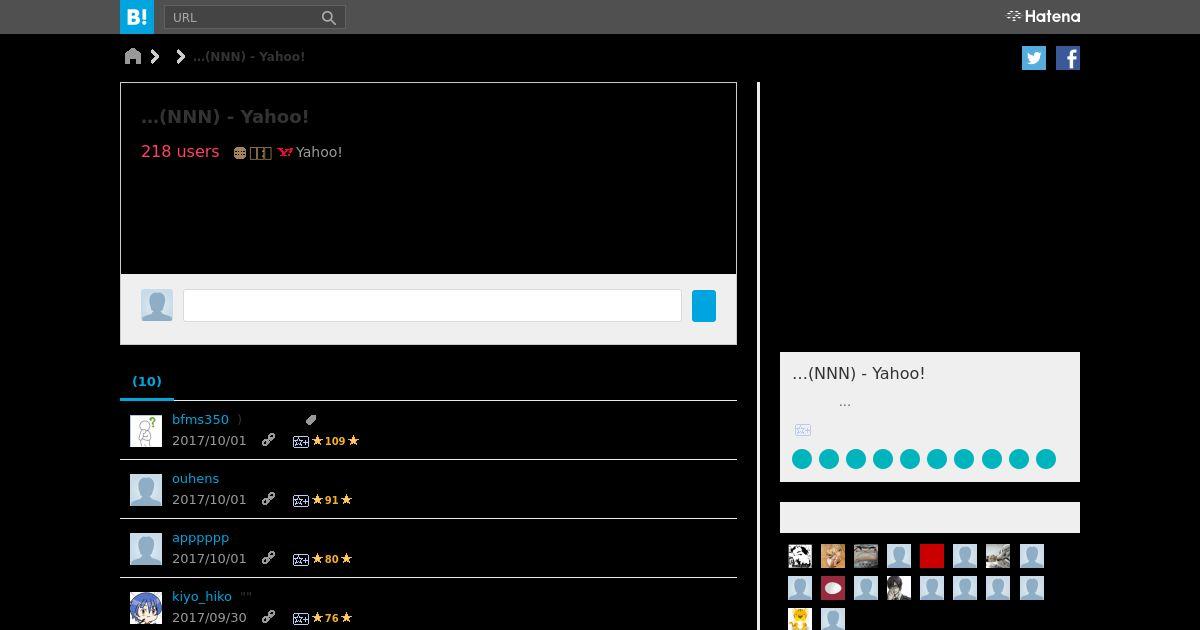The height and width of the screenshot is (630, 1200).
Task: Share the page via the Twitter icon
Action: click(1034, 58)
